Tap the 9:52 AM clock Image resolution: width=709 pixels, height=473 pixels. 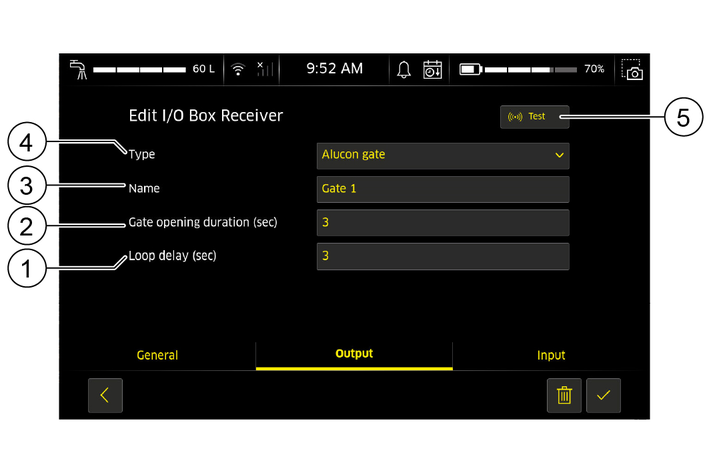(x=334, y=69)
